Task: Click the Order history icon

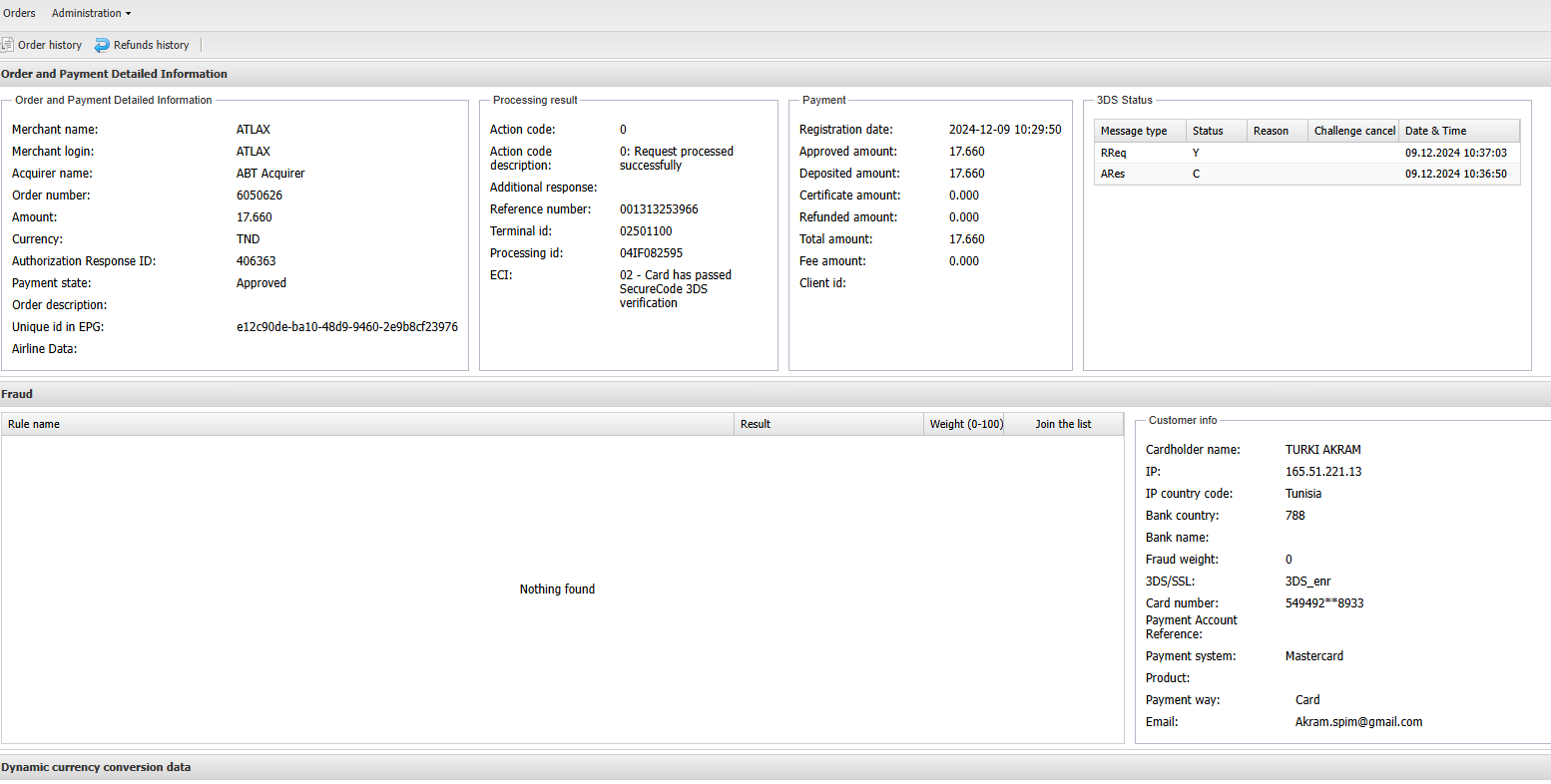Action: click(7, 45)
